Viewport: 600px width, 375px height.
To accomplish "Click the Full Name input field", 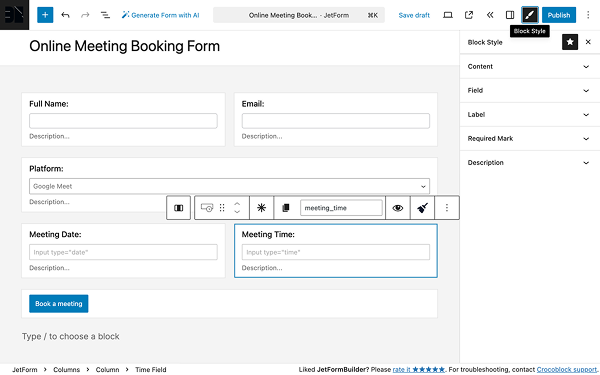I will 123,121.
